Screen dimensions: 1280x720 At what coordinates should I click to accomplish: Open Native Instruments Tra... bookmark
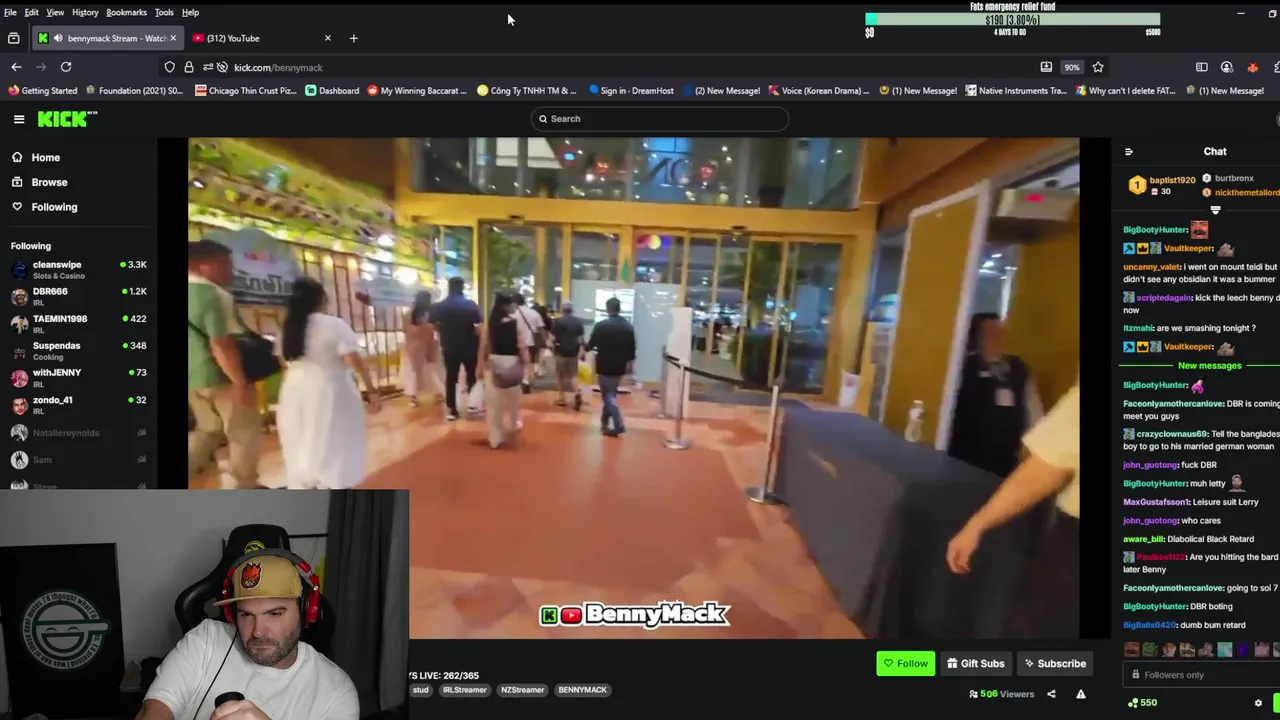click(1015, 91)
